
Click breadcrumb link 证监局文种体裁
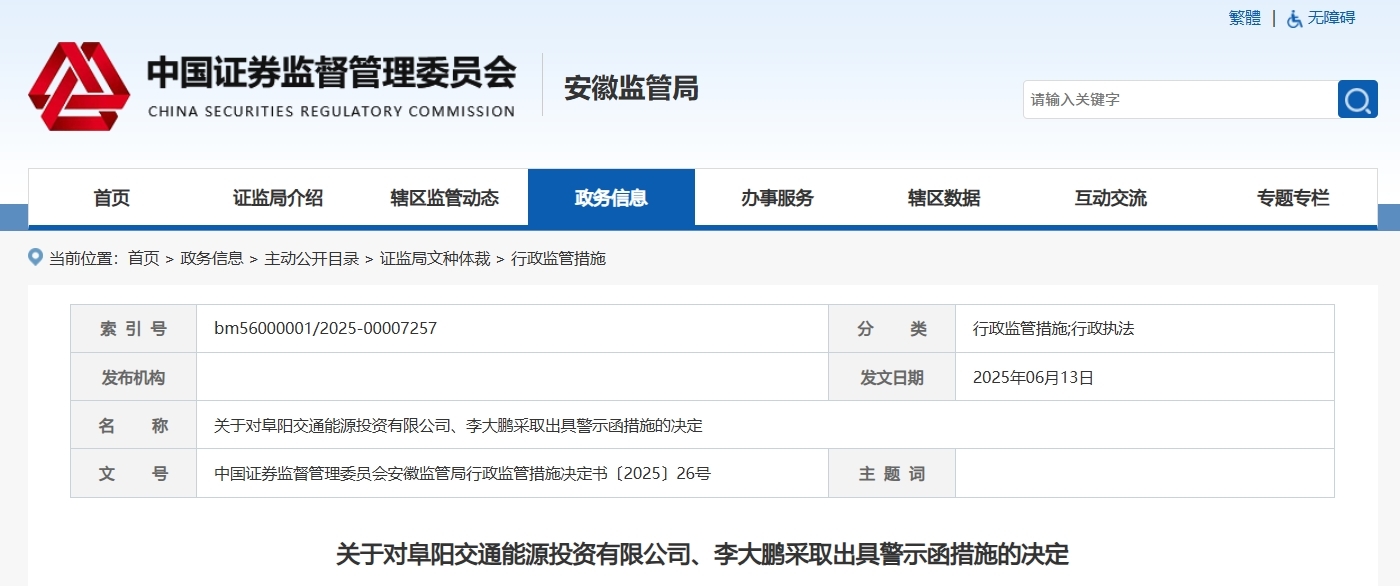435,258
